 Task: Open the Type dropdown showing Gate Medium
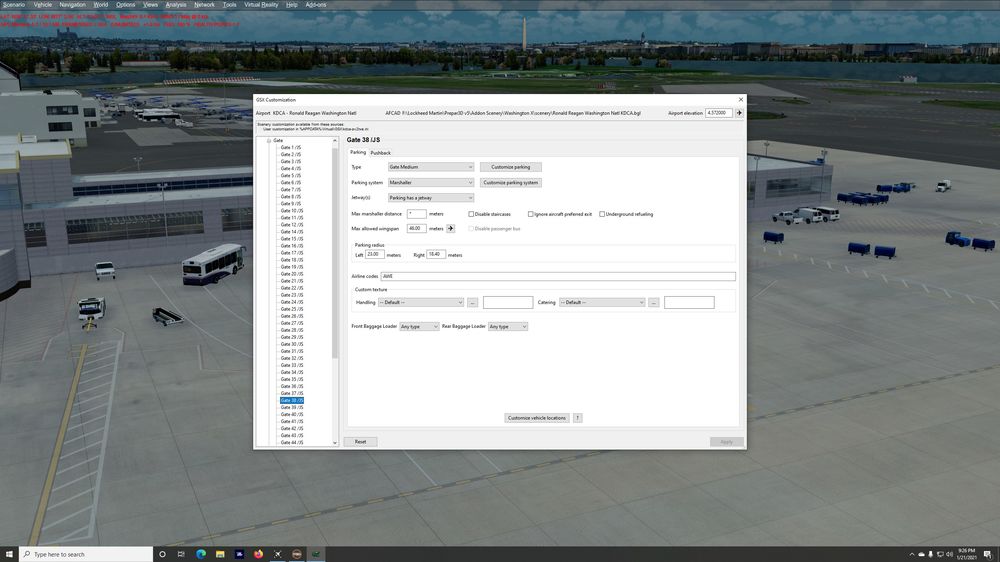[x=431, y=167]
